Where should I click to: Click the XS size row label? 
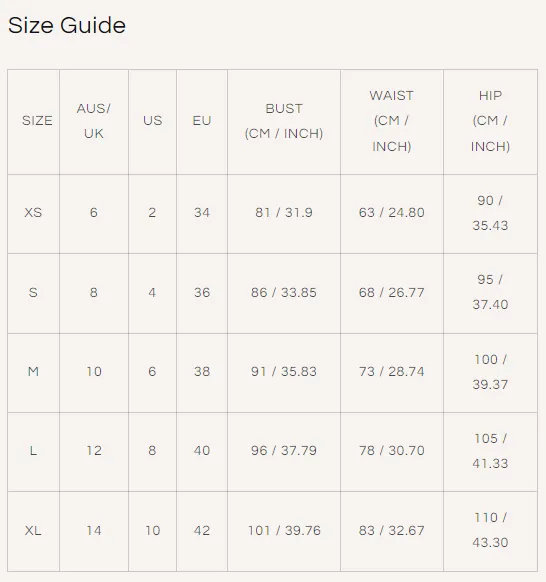point(33,213)
